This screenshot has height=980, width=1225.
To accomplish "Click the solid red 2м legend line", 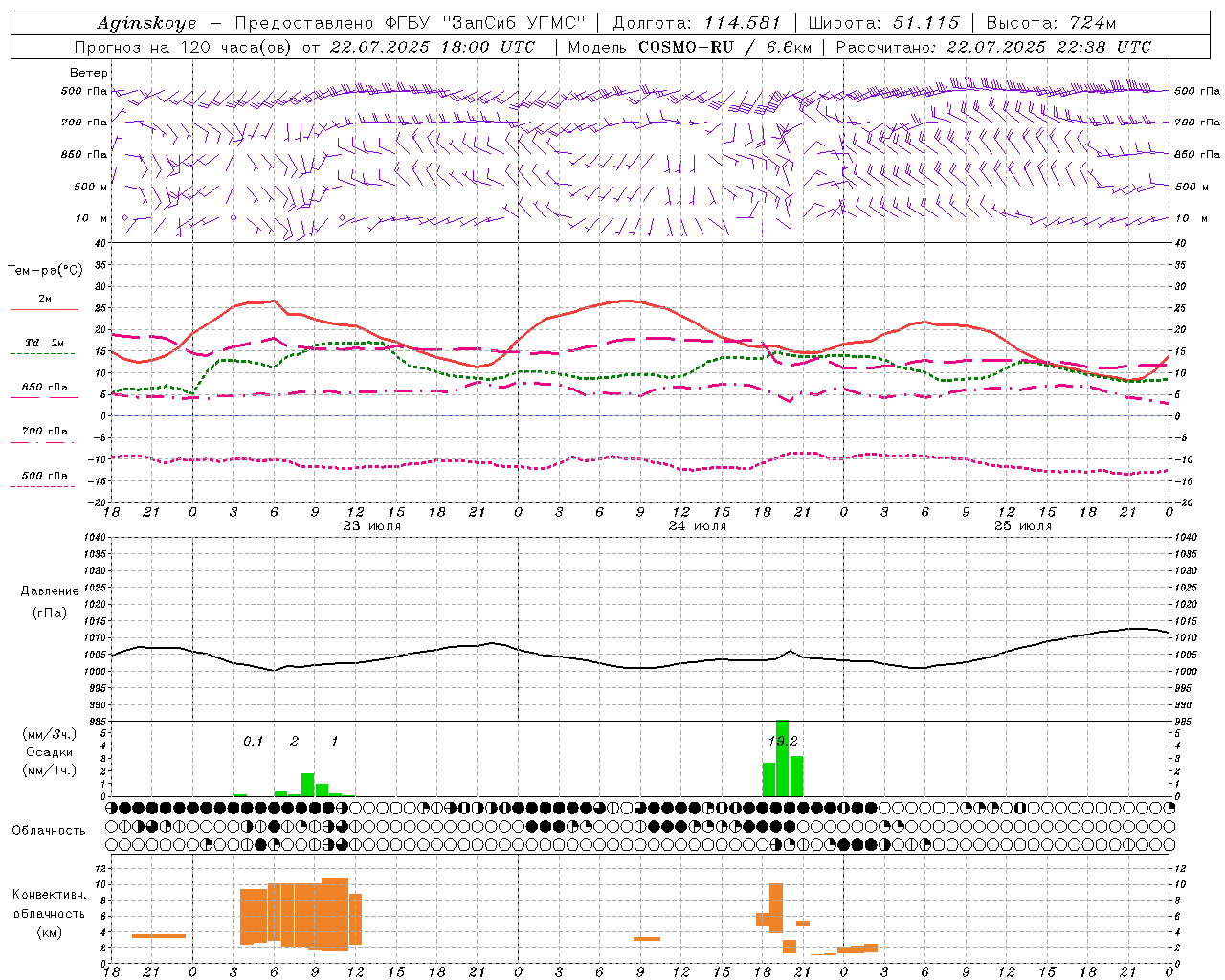I will coord(44,309).
